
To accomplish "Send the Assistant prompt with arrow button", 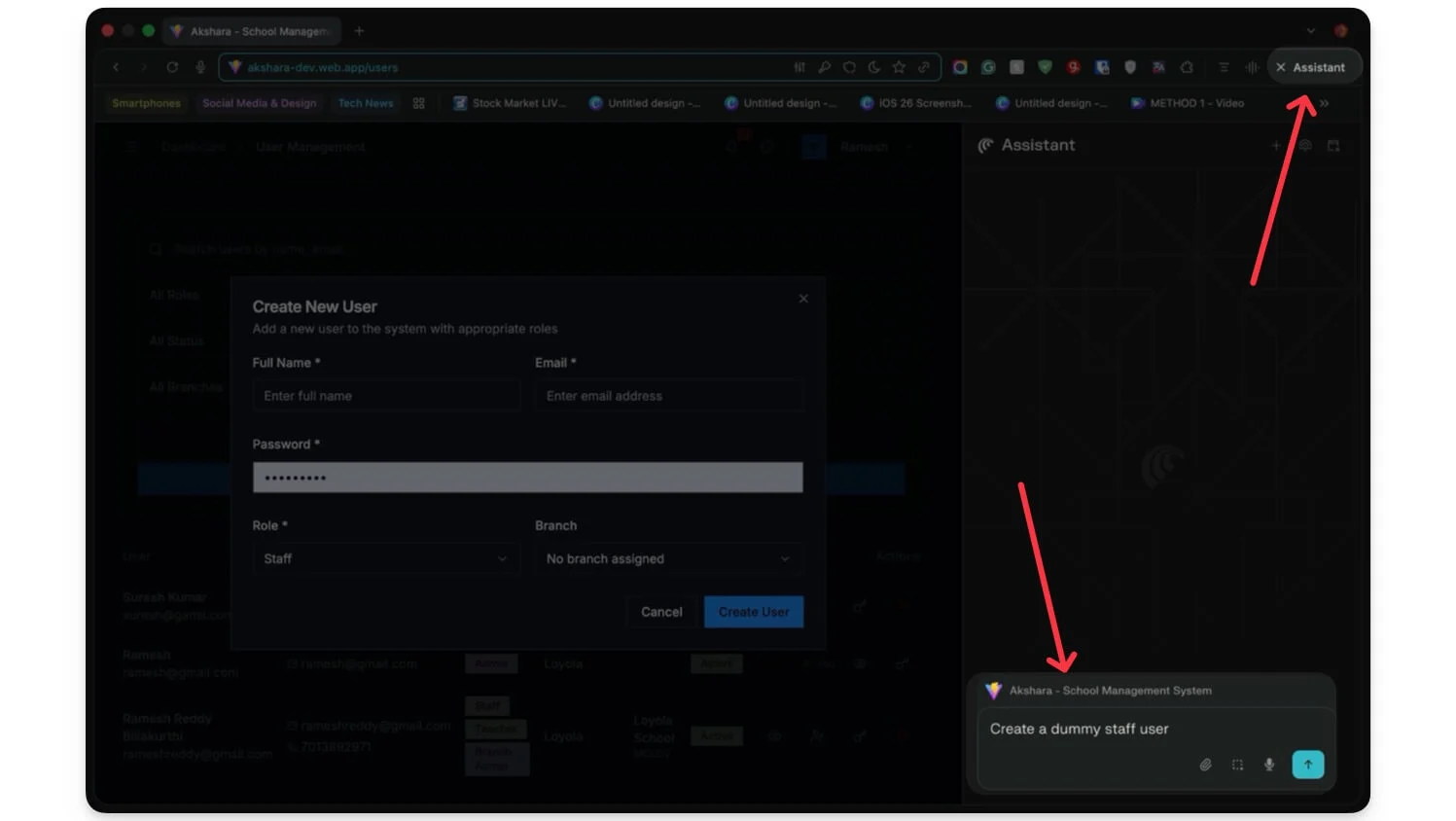I will coord(1307,765).
